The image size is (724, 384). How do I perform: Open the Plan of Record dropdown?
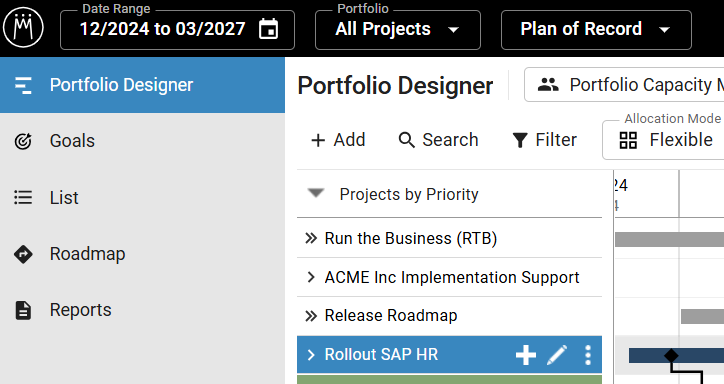pos(596,30)
